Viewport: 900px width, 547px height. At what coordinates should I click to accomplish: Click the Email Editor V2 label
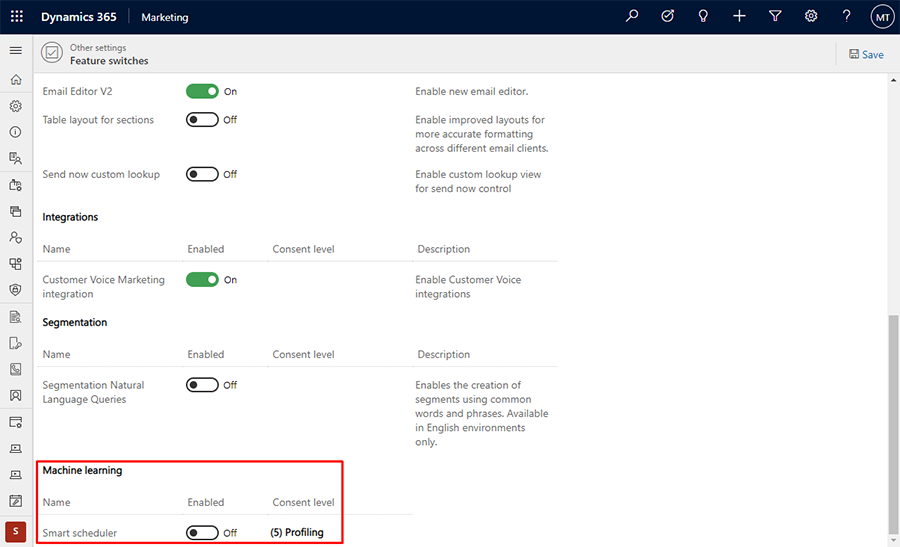coord(77,91)
